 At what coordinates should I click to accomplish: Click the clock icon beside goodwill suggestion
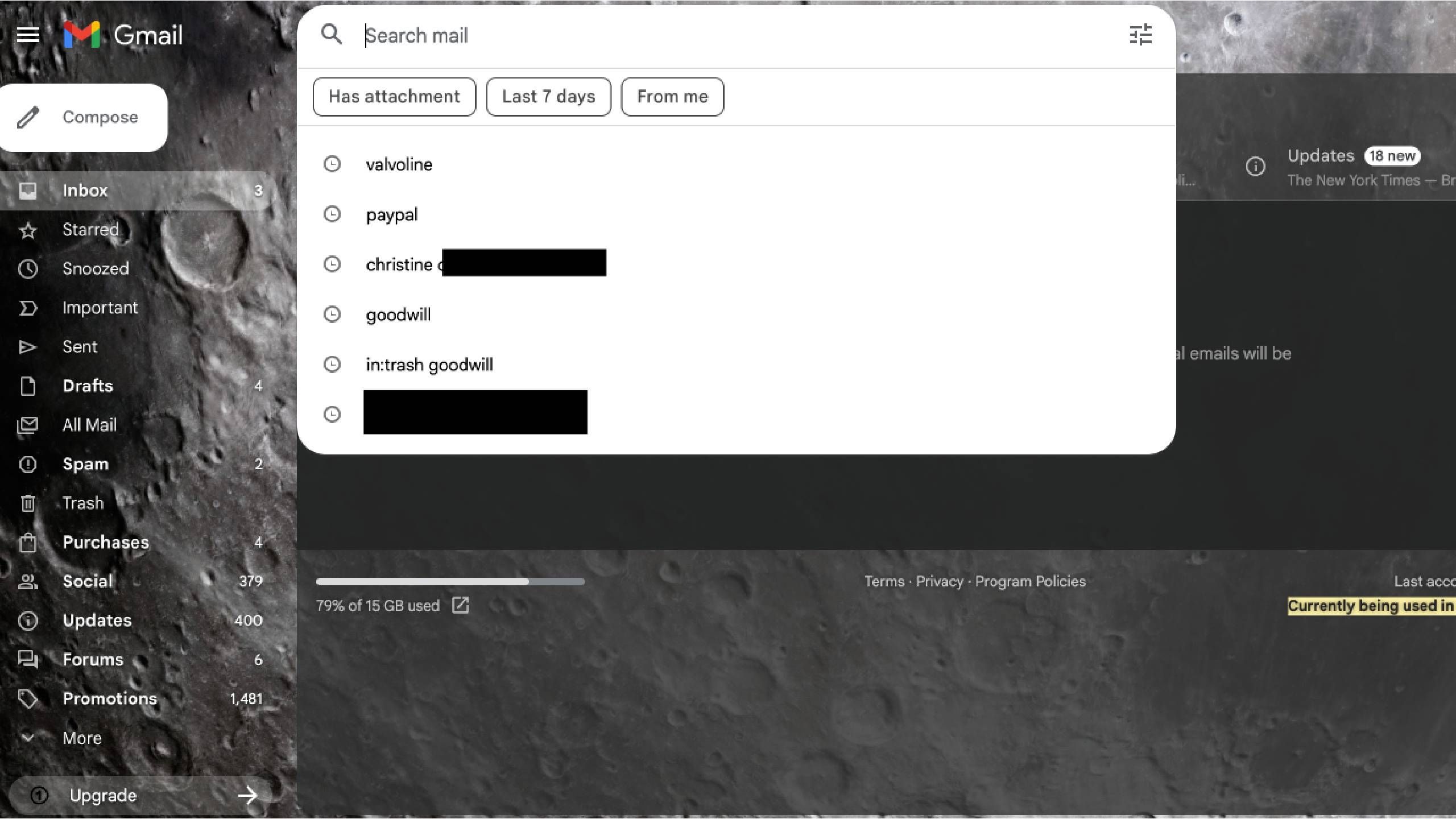[x=332, y=315]
